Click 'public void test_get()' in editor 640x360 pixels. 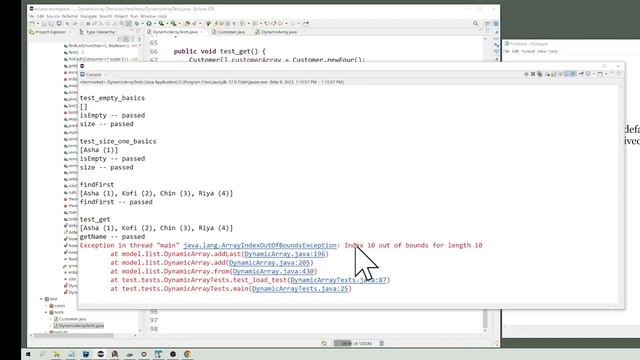(x=220, y=51)
